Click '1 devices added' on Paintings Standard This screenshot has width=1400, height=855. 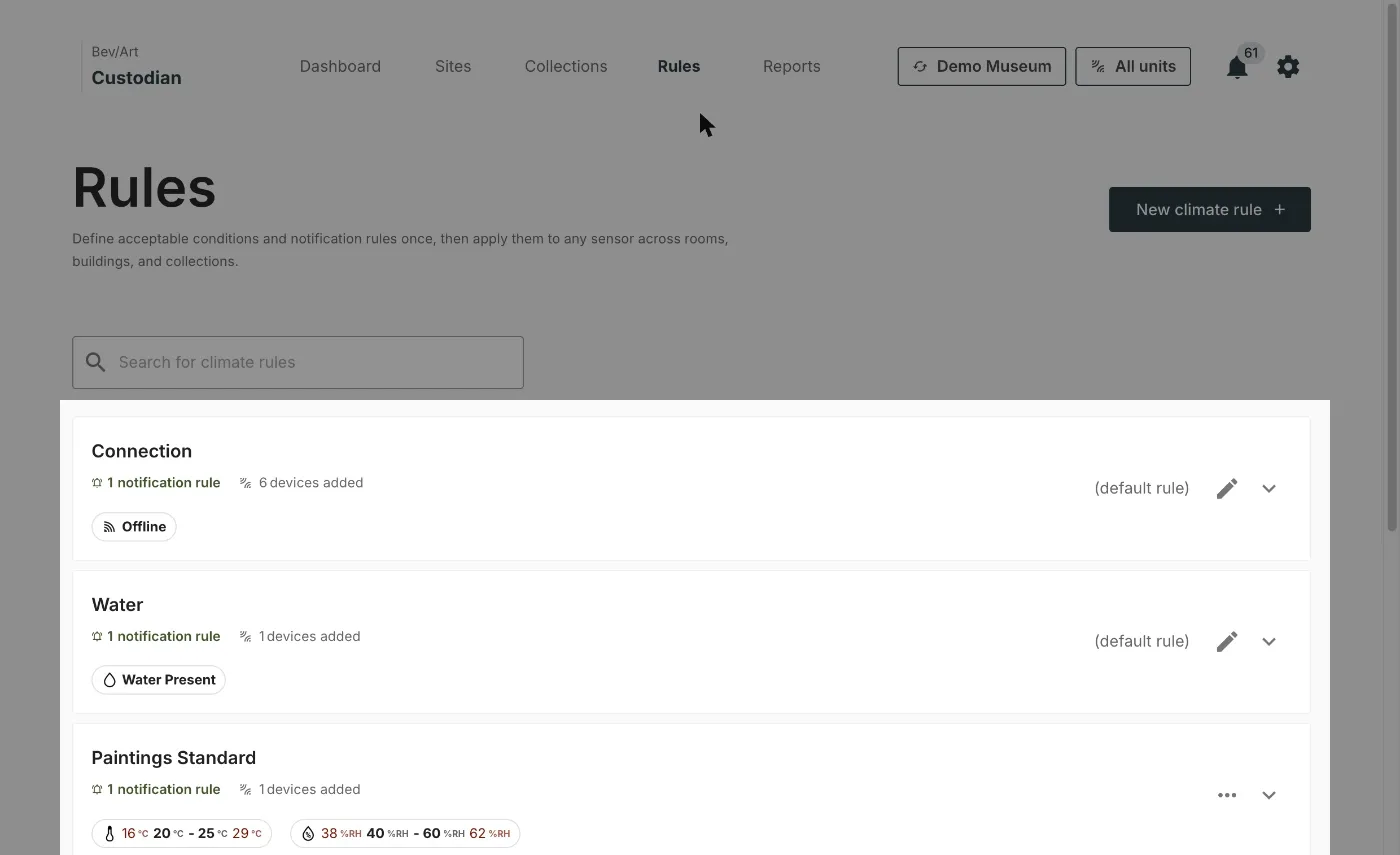pyautogui.click(x=300, y=789)
